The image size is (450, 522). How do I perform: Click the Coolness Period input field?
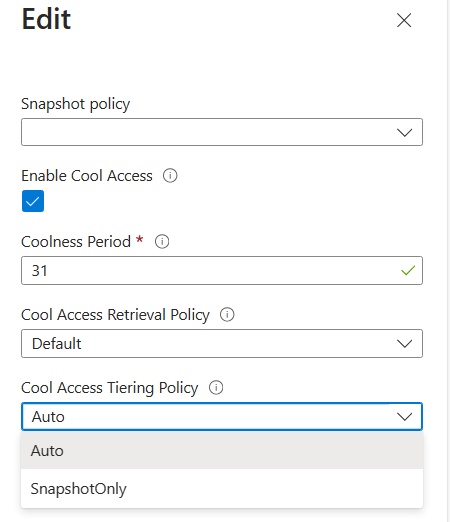pyautogui.click(x=222, y=270)
